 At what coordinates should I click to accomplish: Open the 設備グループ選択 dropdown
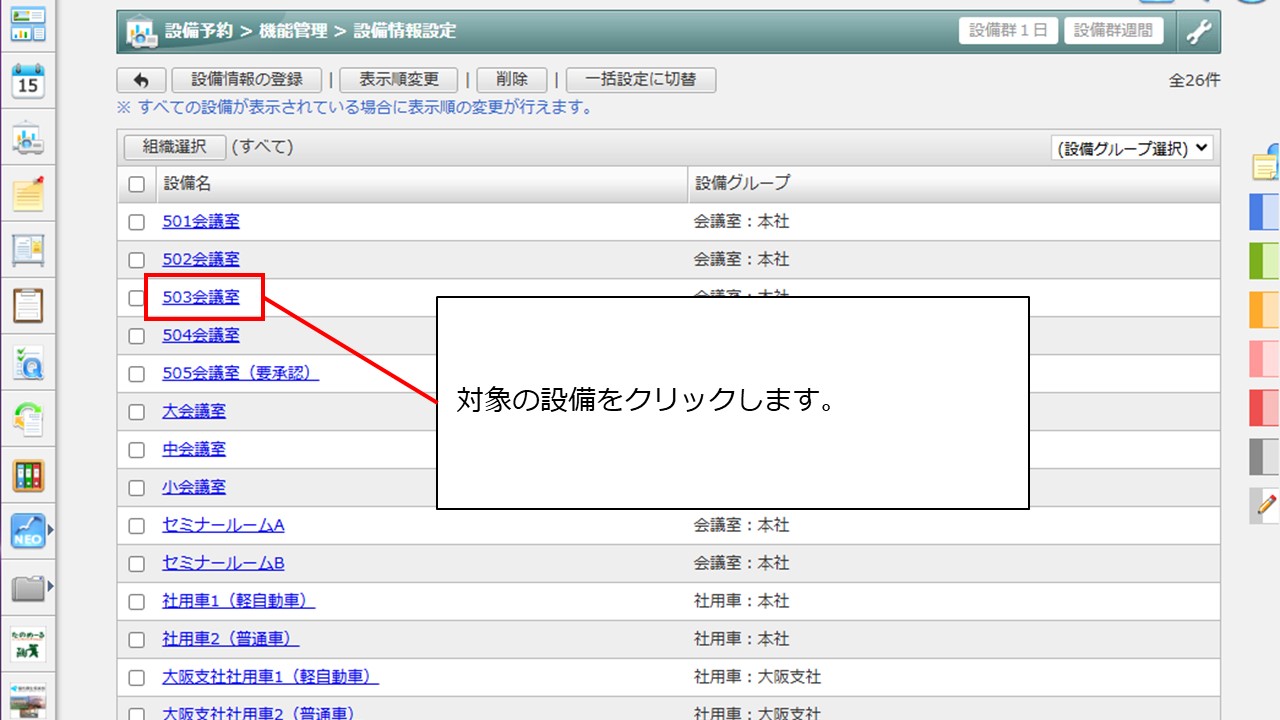1132,148
